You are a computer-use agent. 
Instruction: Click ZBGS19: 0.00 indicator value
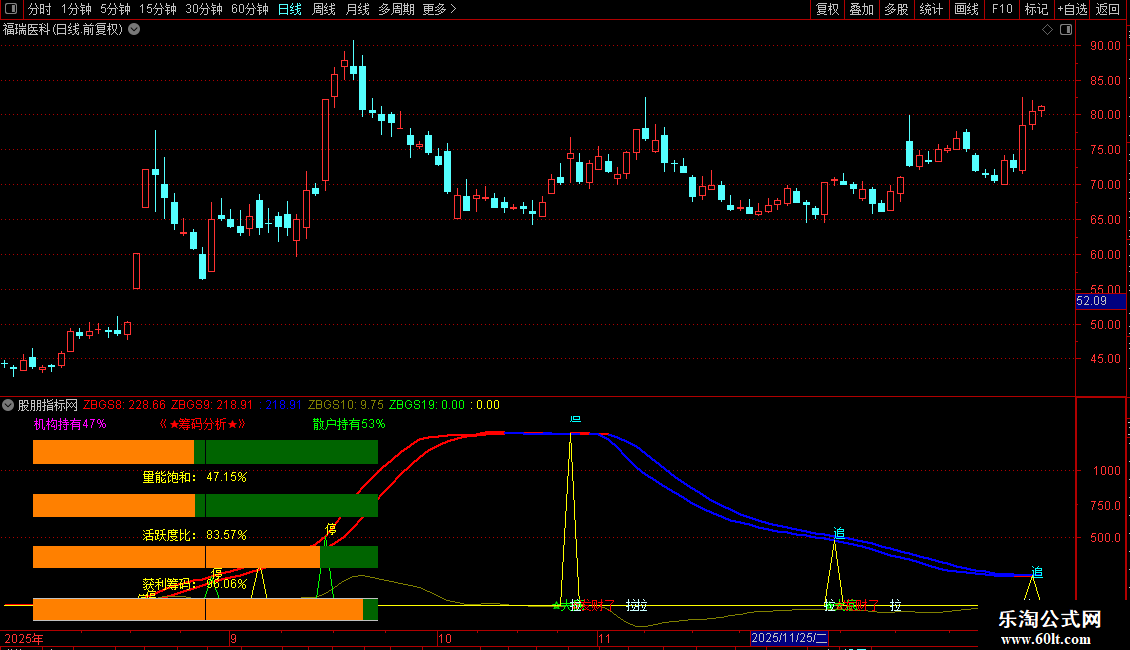pyautogui.click(x=427, y=405)
